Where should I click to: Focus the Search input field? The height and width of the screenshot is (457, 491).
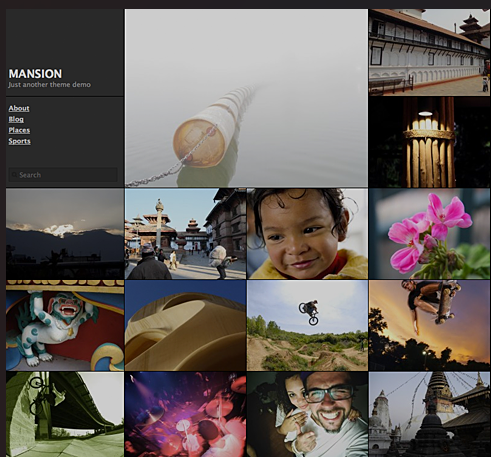(x=63, y=175)
